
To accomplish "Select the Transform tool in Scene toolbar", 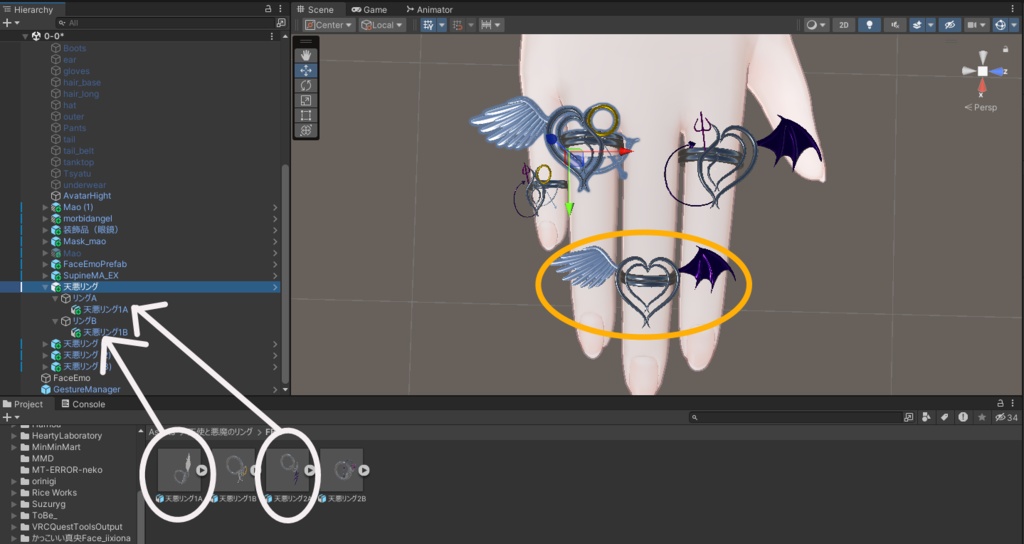I will coord(306,131).
